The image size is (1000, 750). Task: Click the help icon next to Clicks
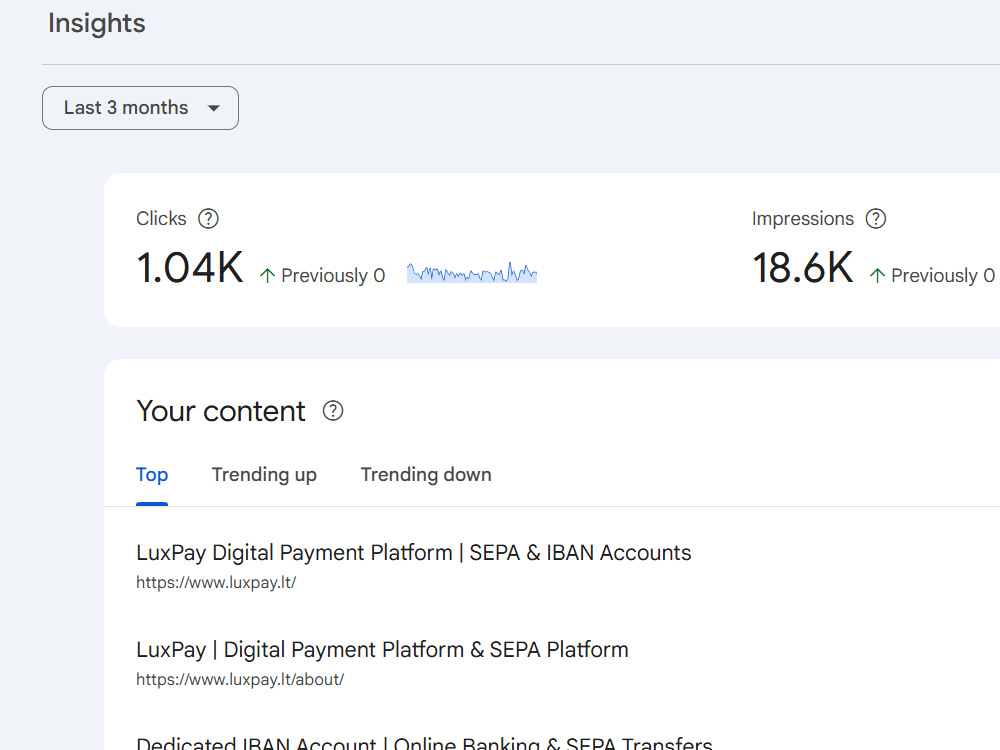[209, 219]
